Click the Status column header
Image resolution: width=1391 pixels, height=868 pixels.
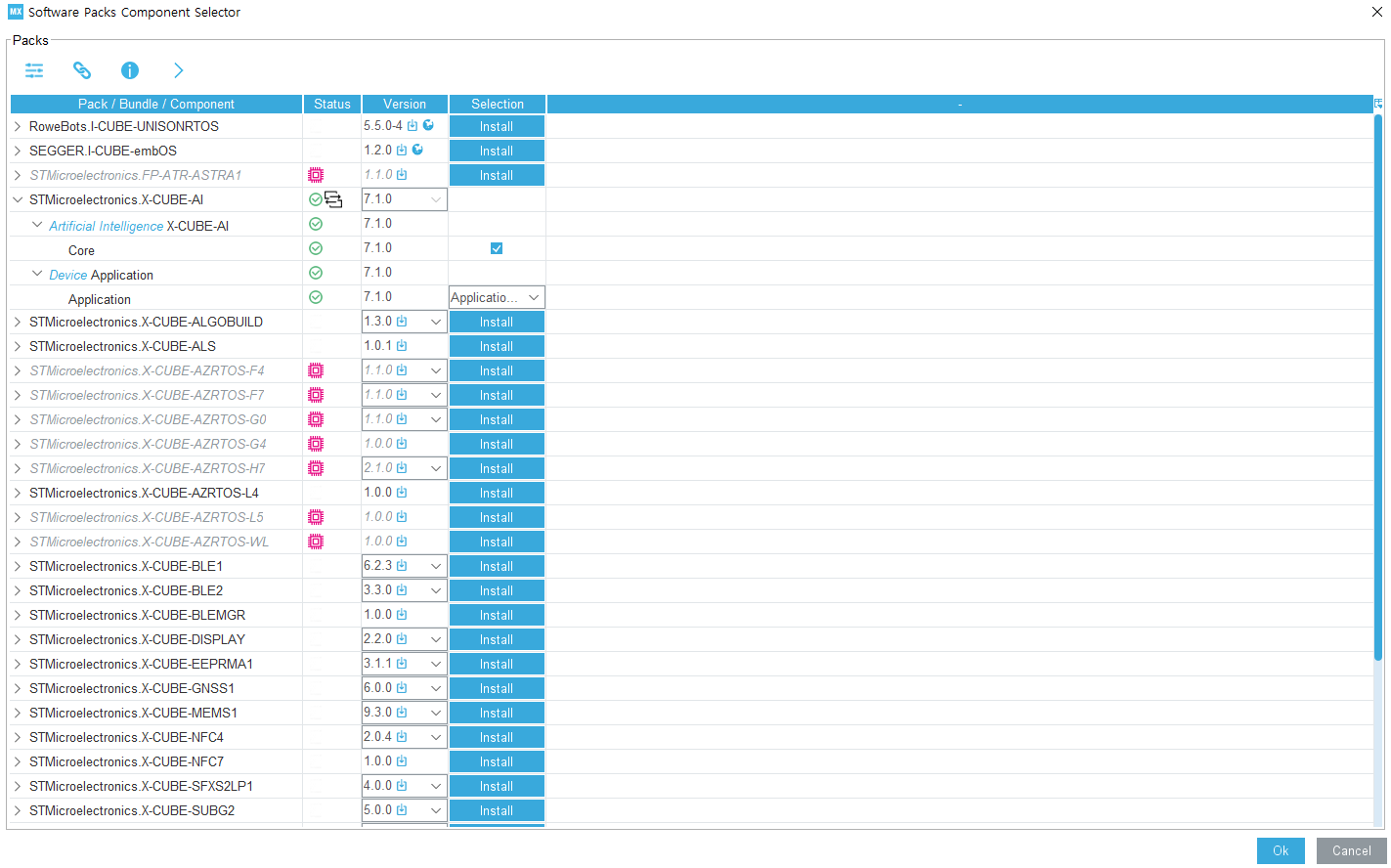(x=332, y=104)
